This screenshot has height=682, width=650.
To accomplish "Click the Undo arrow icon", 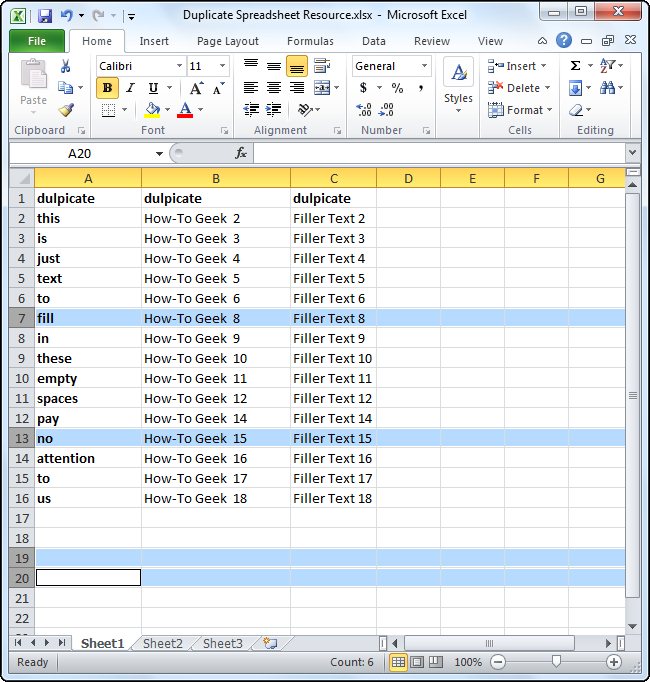I will click(x=67, y=16).
